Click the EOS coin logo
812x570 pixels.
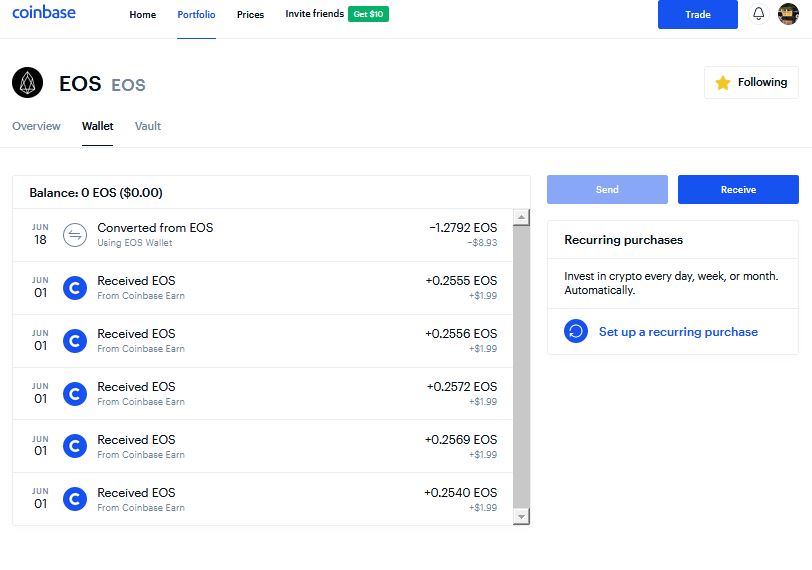pos(27,83)
